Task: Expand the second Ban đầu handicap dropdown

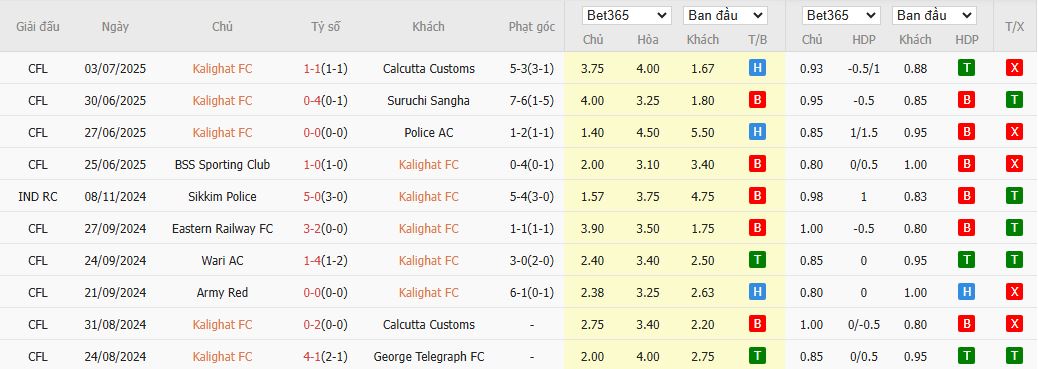Action: 934,15
